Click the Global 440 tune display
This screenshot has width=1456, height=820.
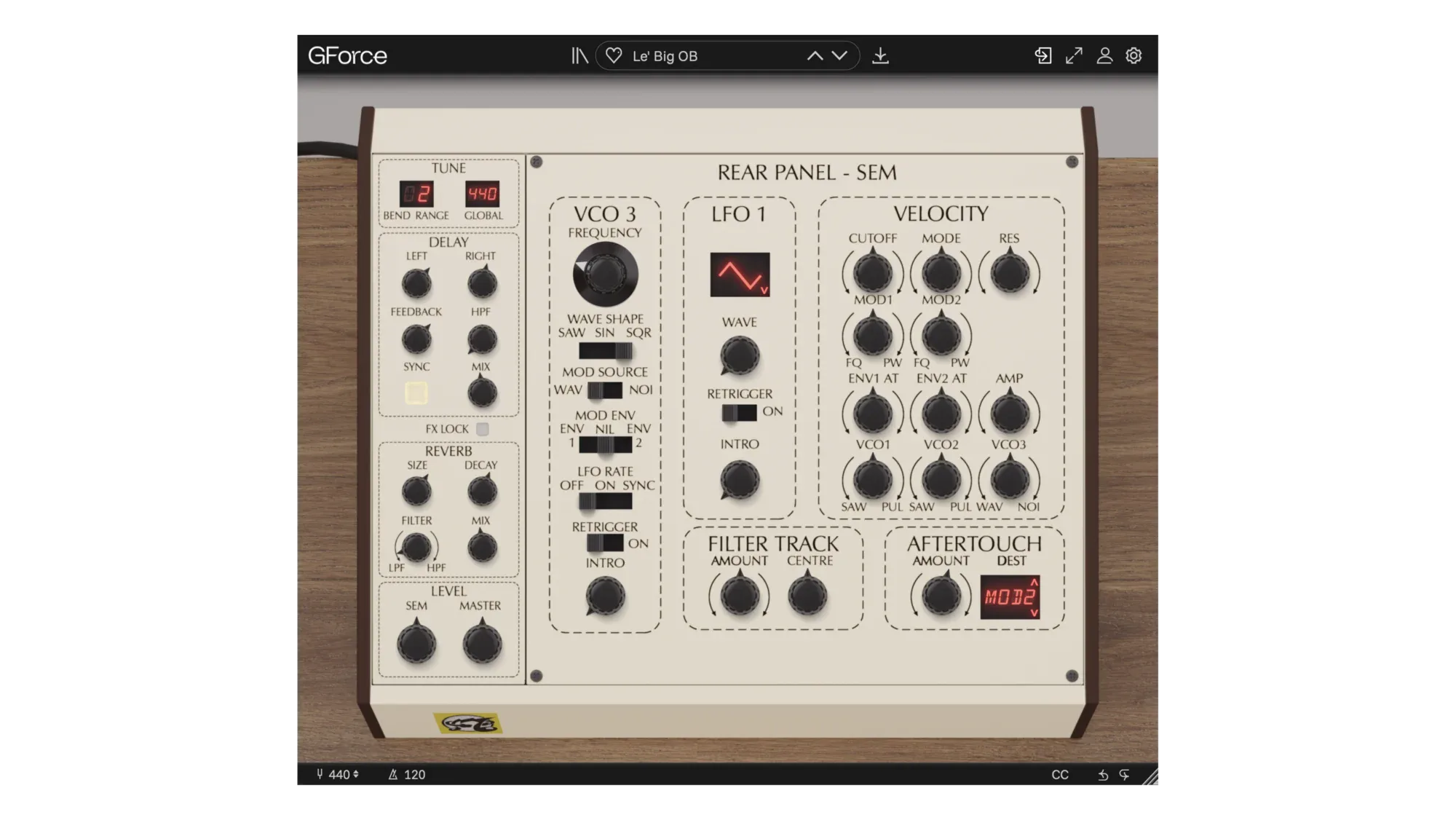point(482,194)
